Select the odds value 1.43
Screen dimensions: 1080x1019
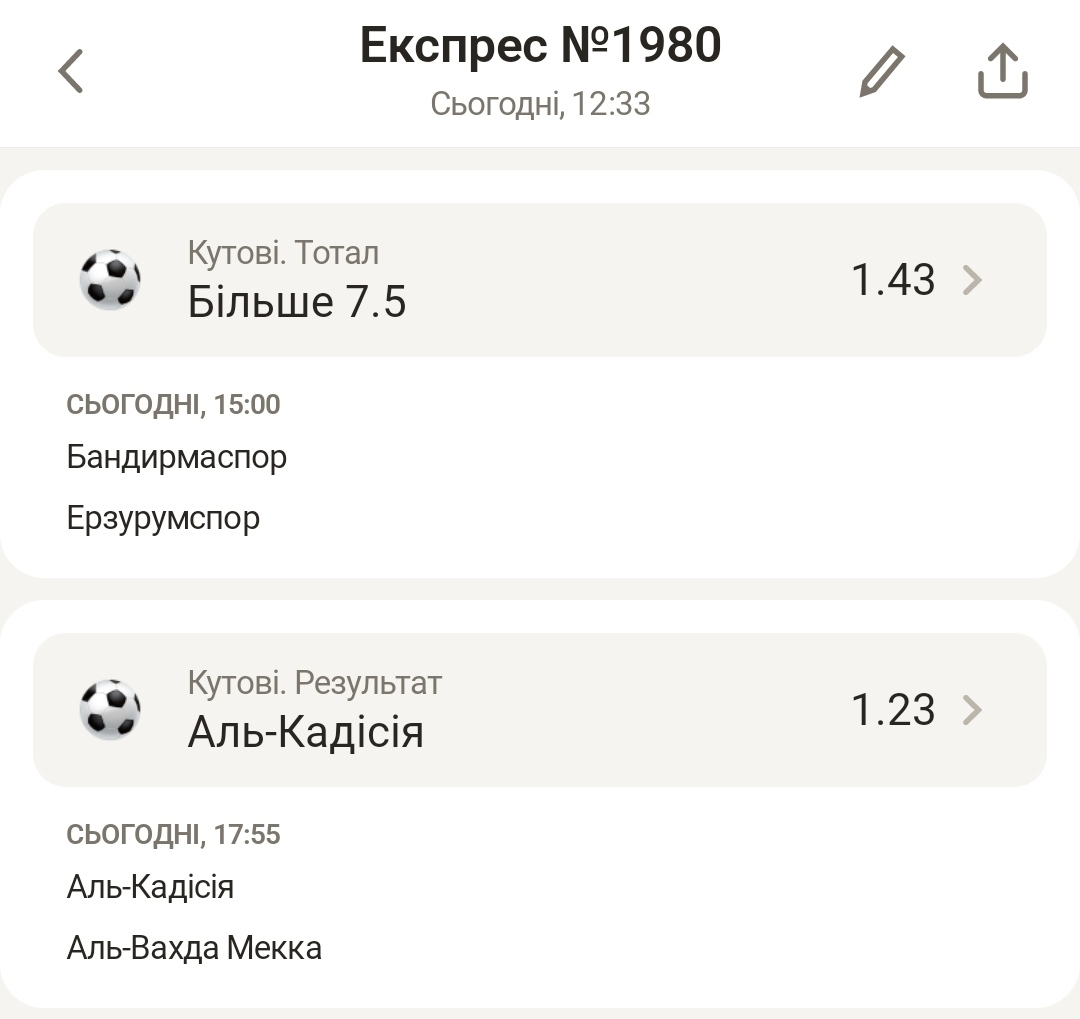(893, 280)
